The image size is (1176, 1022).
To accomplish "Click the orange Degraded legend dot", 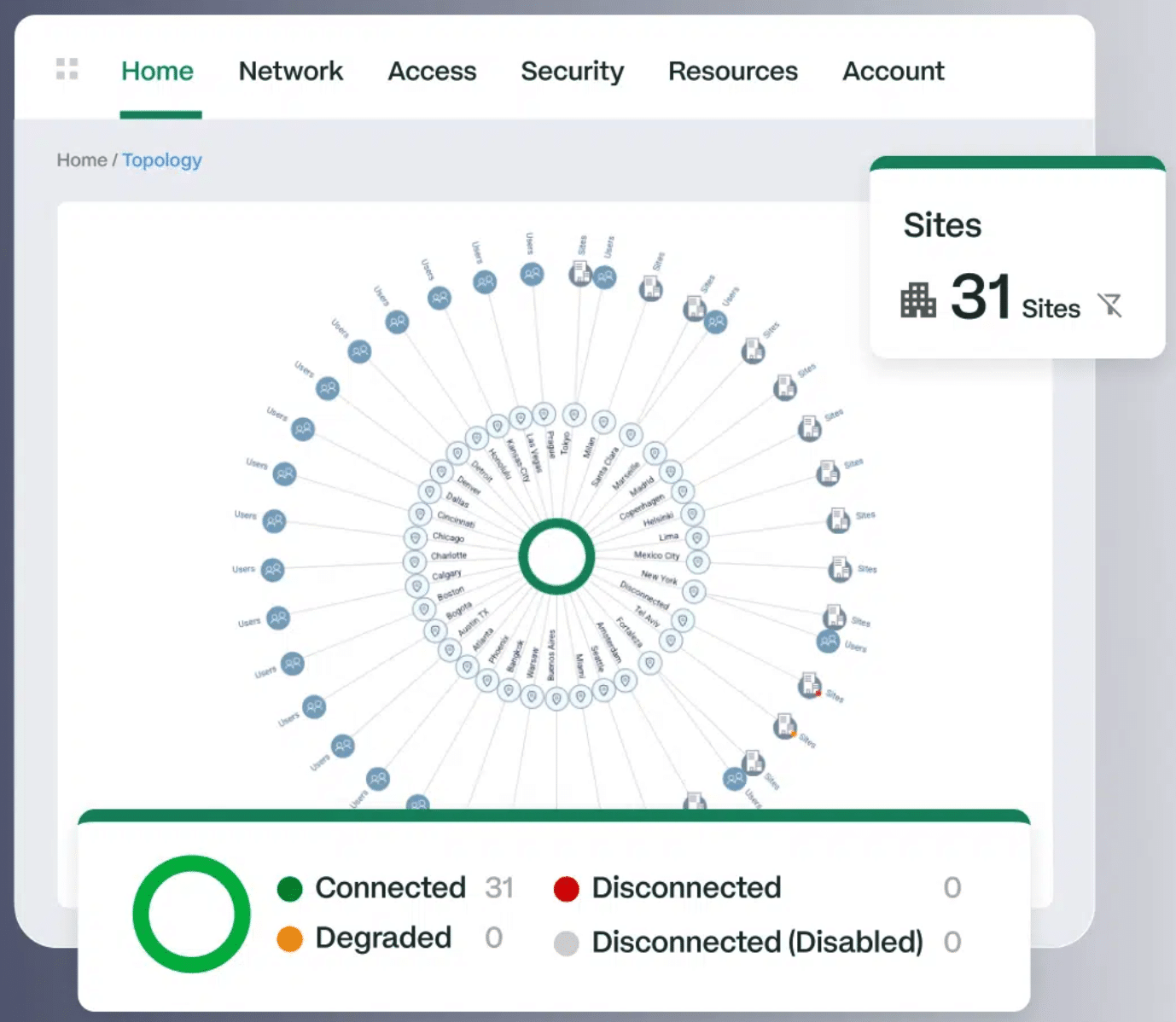I will (290, 939).
